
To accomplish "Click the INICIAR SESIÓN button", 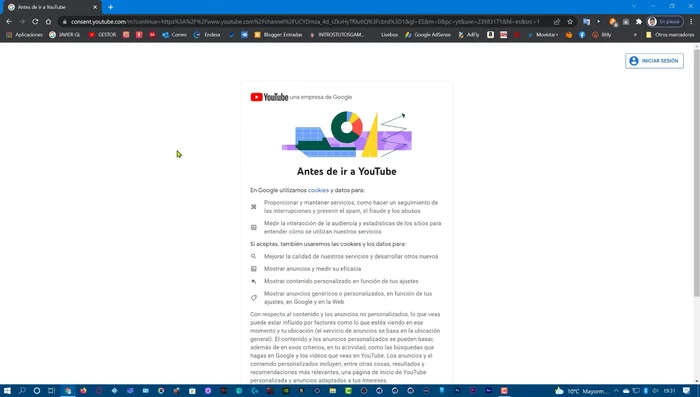I will pyautogui.click(x=654, y=61).
